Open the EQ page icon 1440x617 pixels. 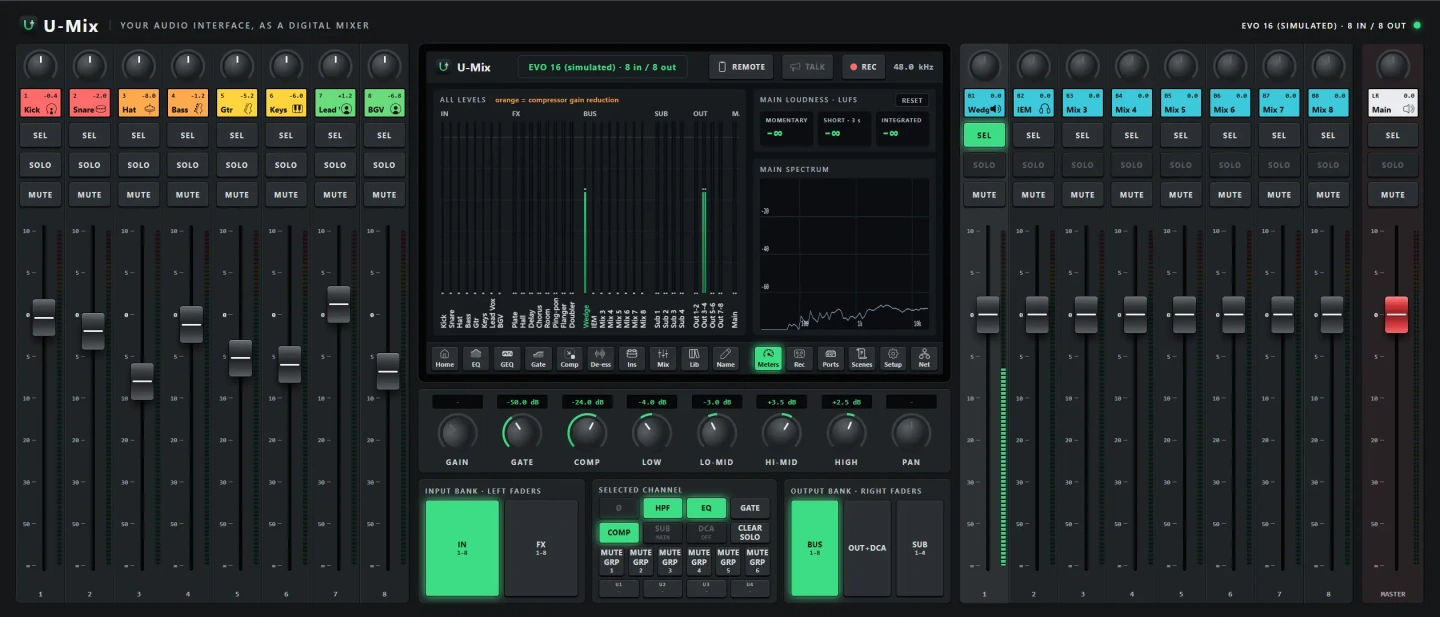(476, 358)
